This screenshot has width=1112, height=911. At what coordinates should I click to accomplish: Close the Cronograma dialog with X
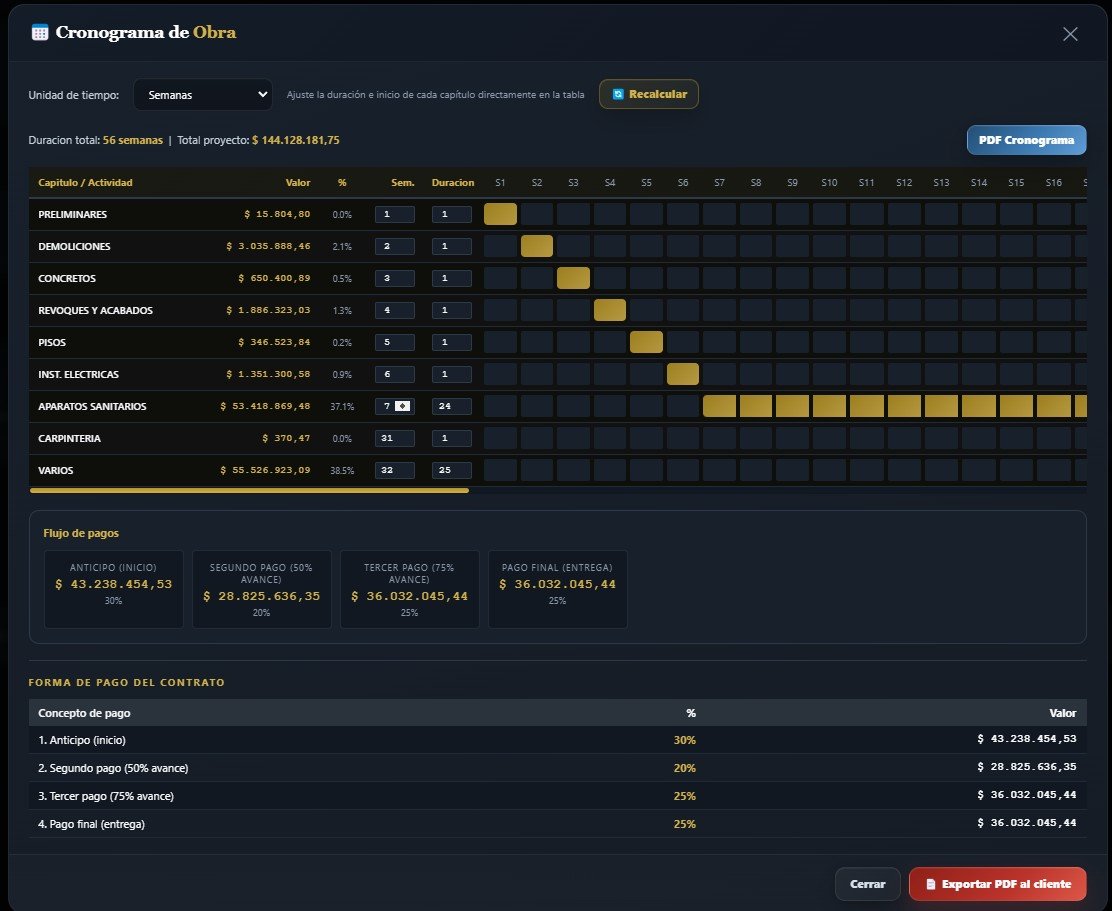point(1070,34)
